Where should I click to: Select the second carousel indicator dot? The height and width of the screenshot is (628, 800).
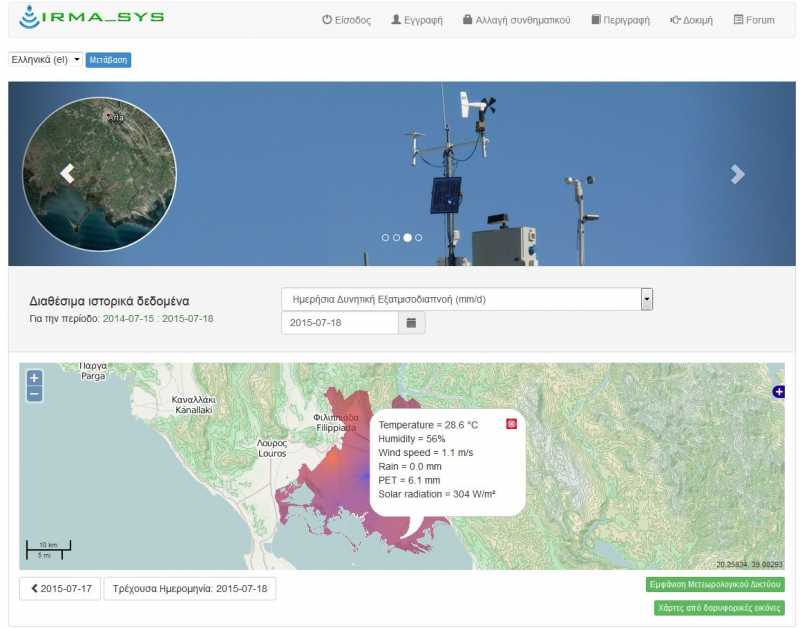[x=396, y=238]
